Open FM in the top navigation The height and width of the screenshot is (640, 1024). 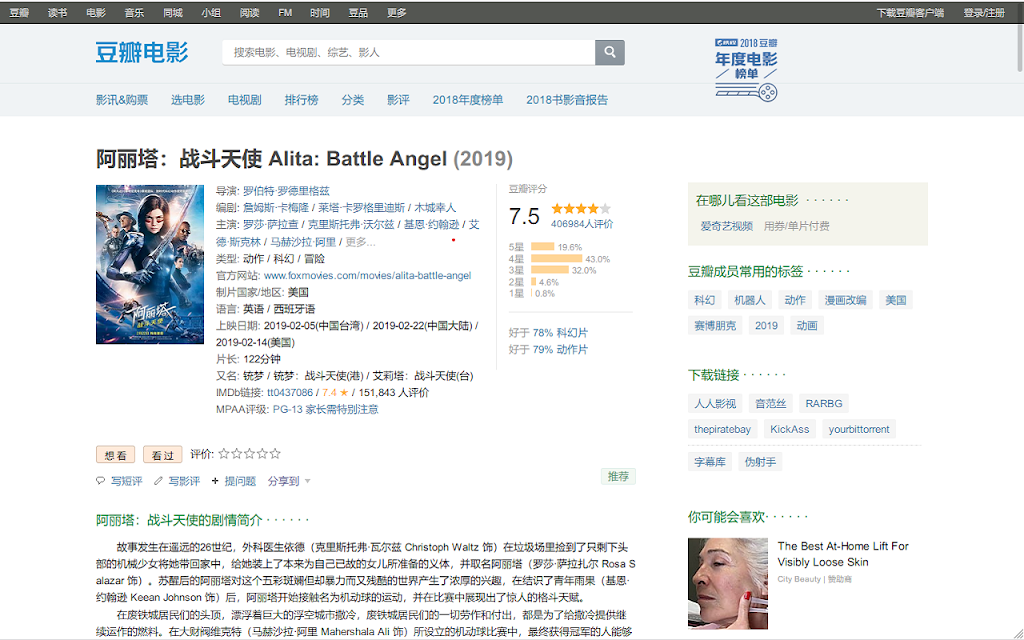tap(285, 12)
